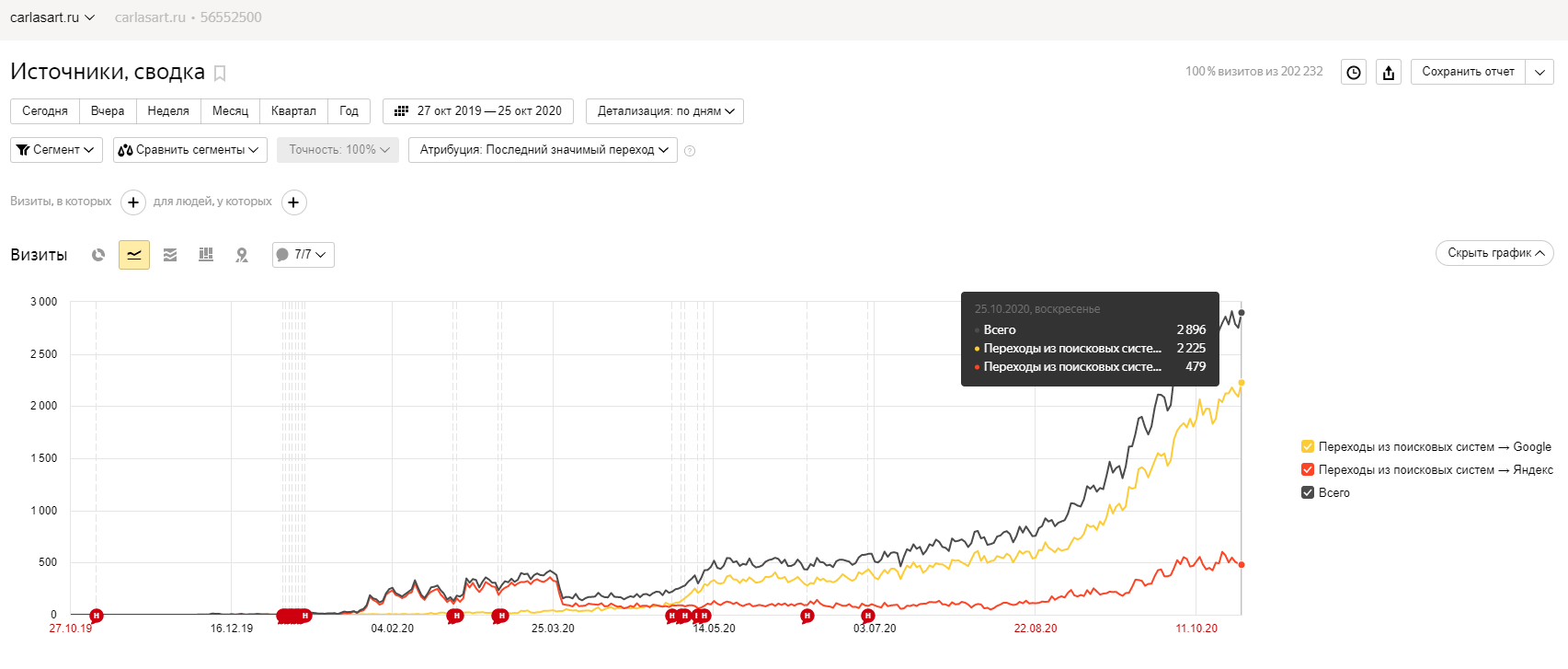Click the Скрыть график button

click(x=1494, y=253)
